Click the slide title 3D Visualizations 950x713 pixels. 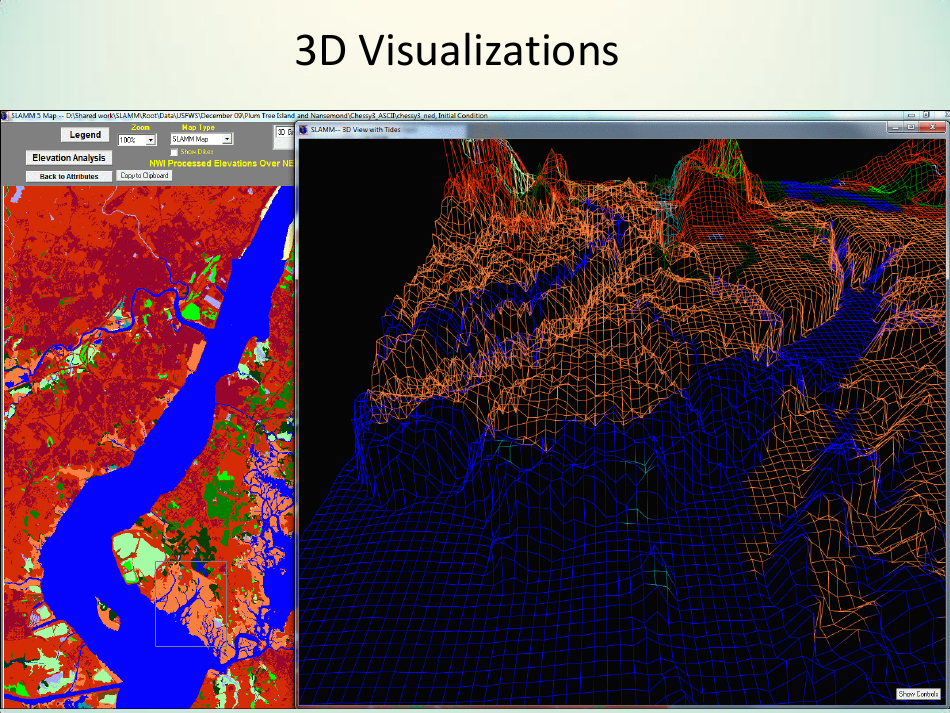[x=456, y=51]
